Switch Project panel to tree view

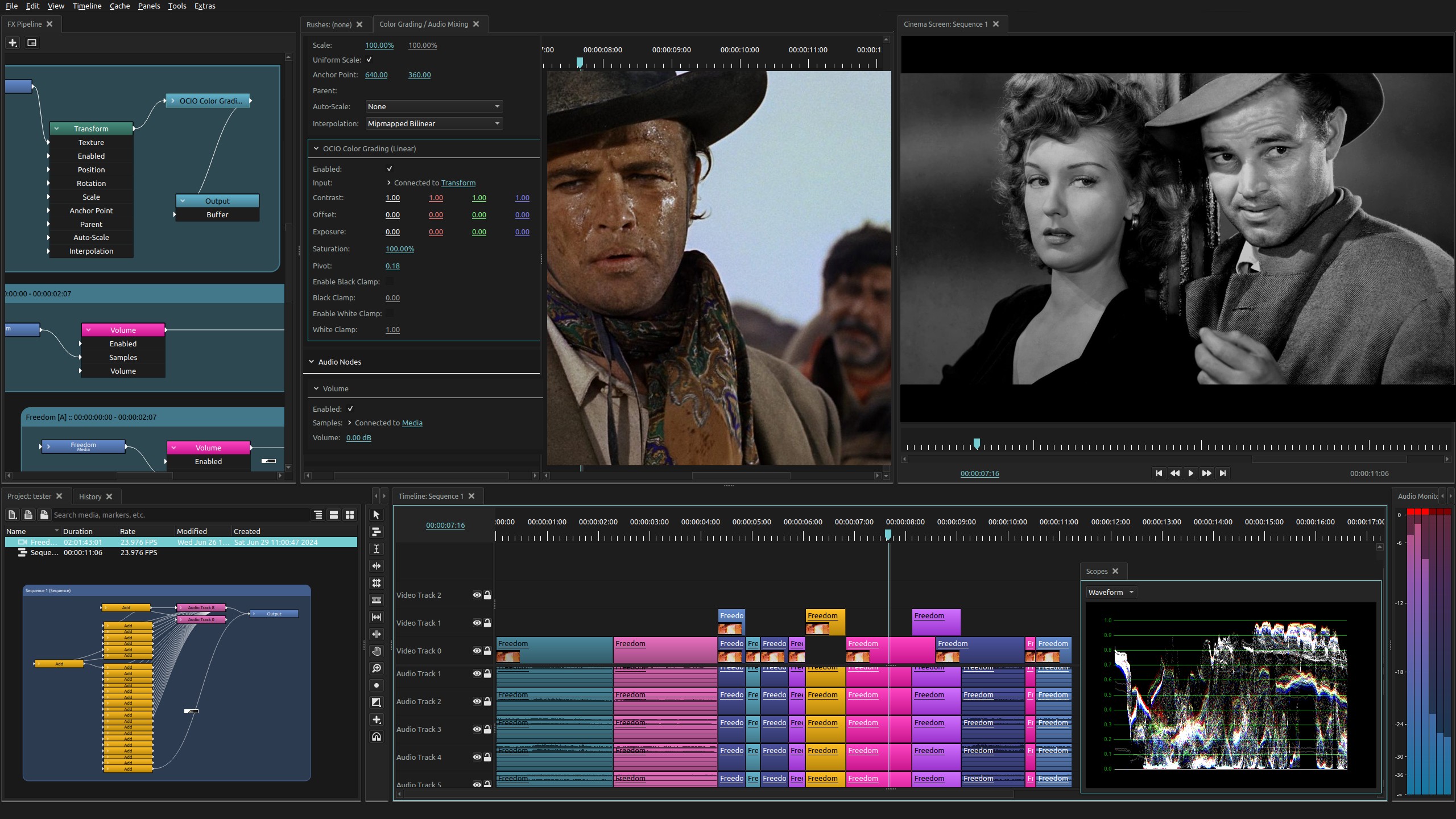click(x=318, y=515)
